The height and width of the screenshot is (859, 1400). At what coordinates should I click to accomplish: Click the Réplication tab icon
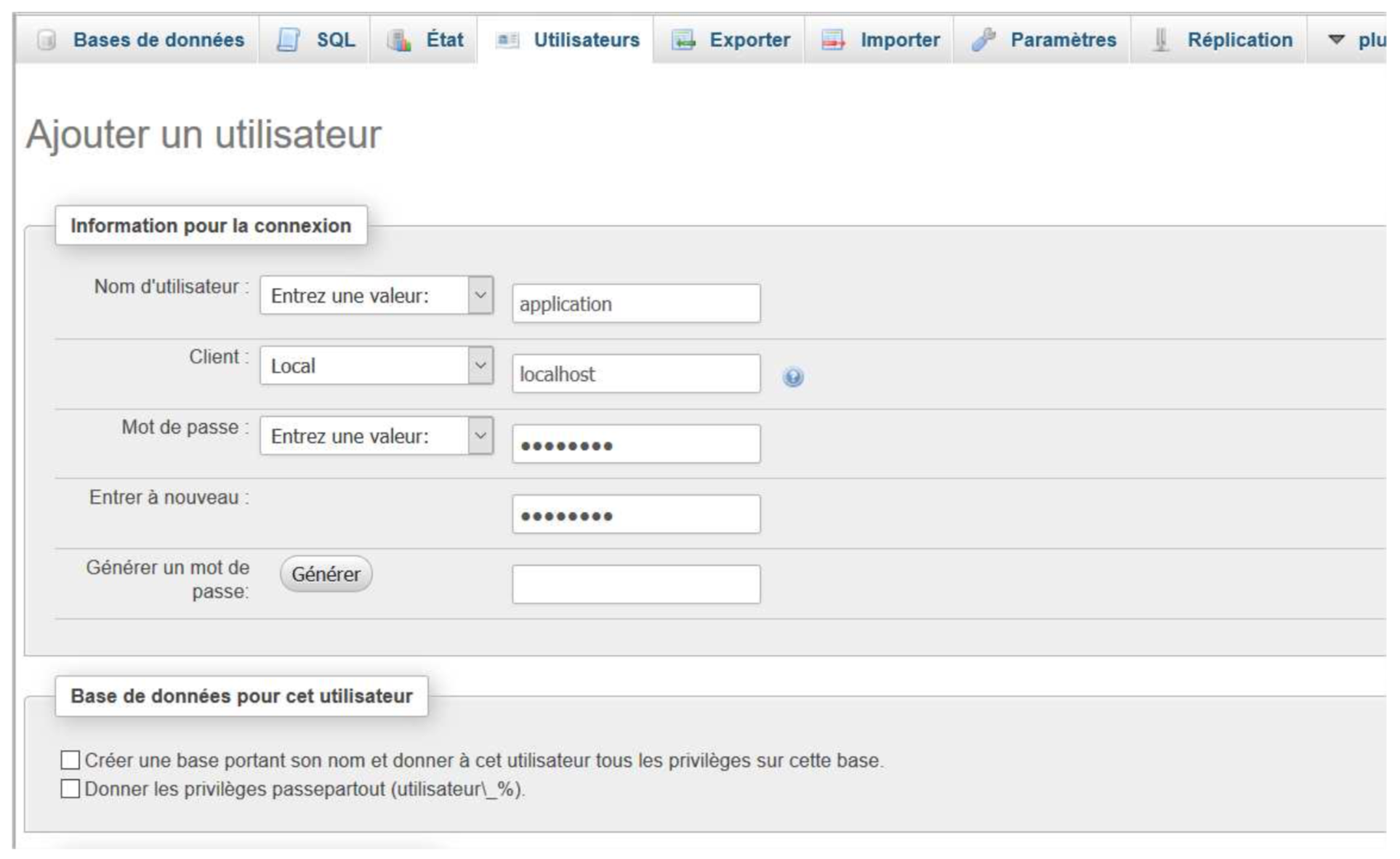tap(1161, 40)
